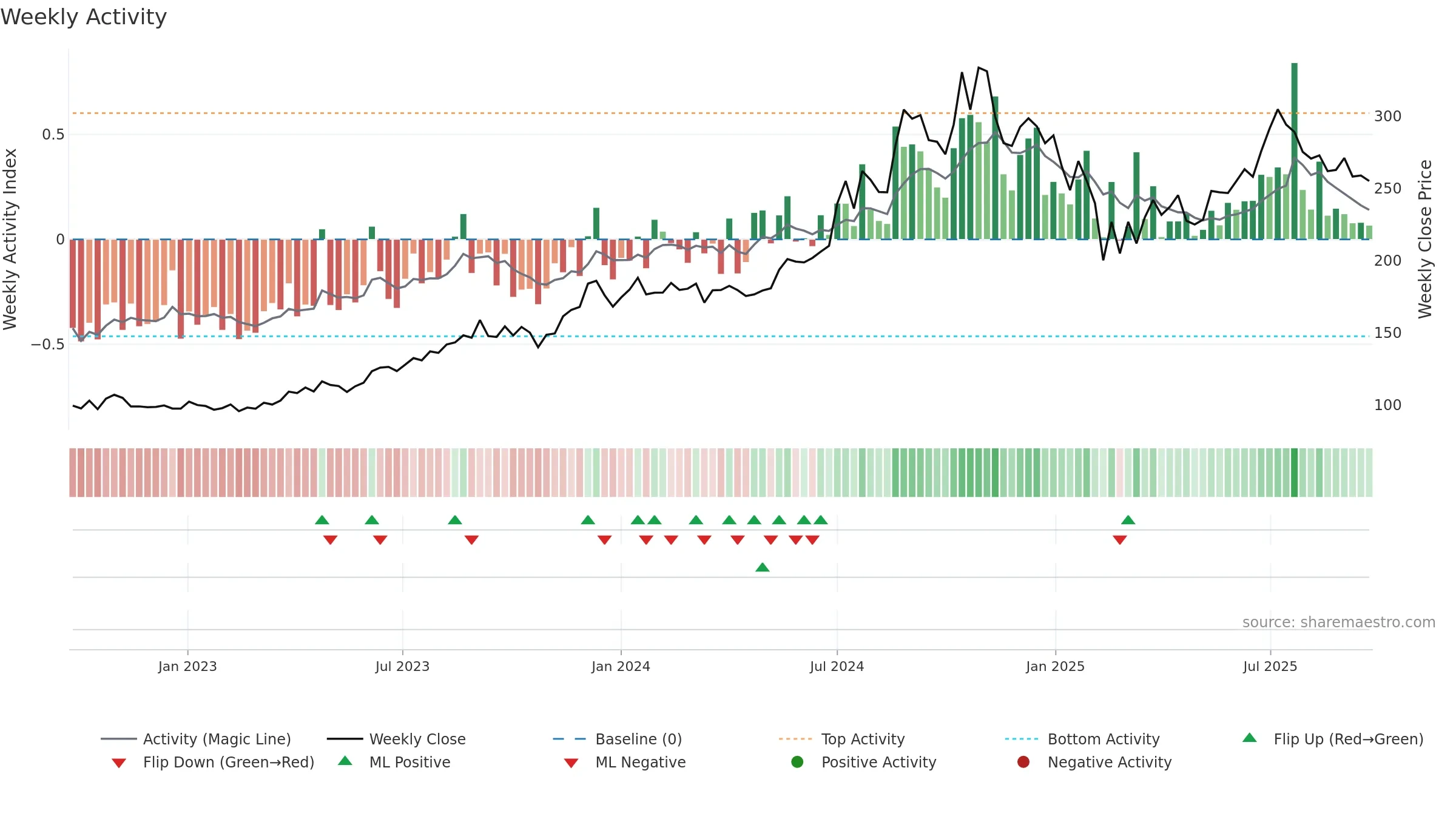
Task: Click the Jan 2023 x-axis label
Action: point(187,666)
